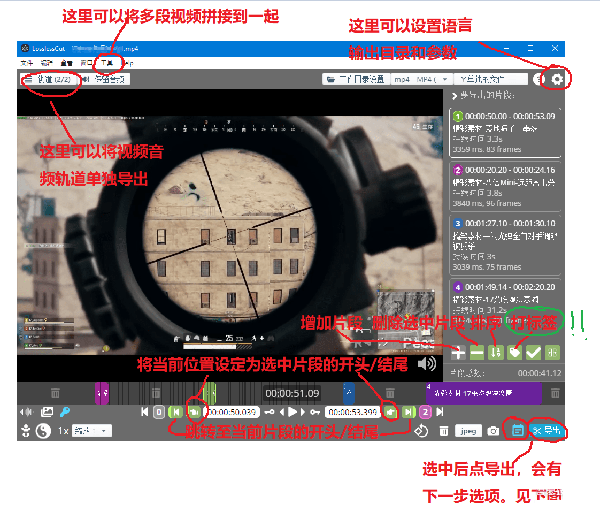Click the sort segments arrows icon
Image resolution: width=600 pixels, height=511 pixels.
[x=496, y=353]
